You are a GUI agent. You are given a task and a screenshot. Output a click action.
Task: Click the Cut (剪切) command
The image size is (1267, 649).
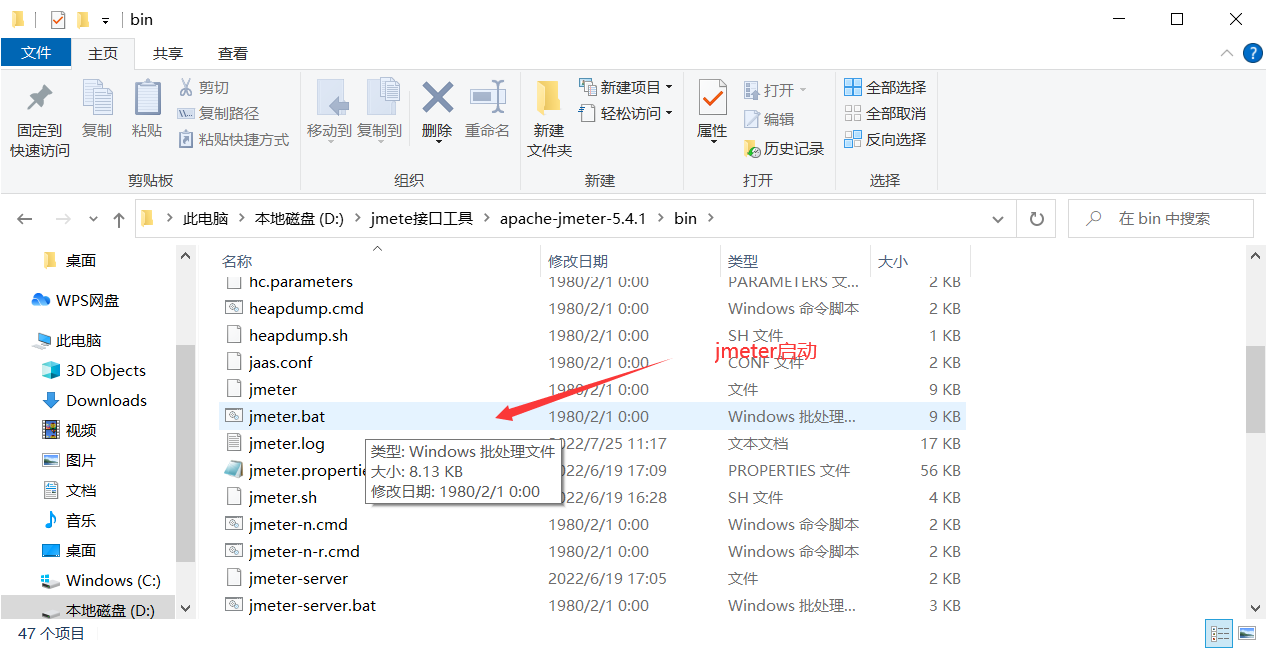[204, 88]
